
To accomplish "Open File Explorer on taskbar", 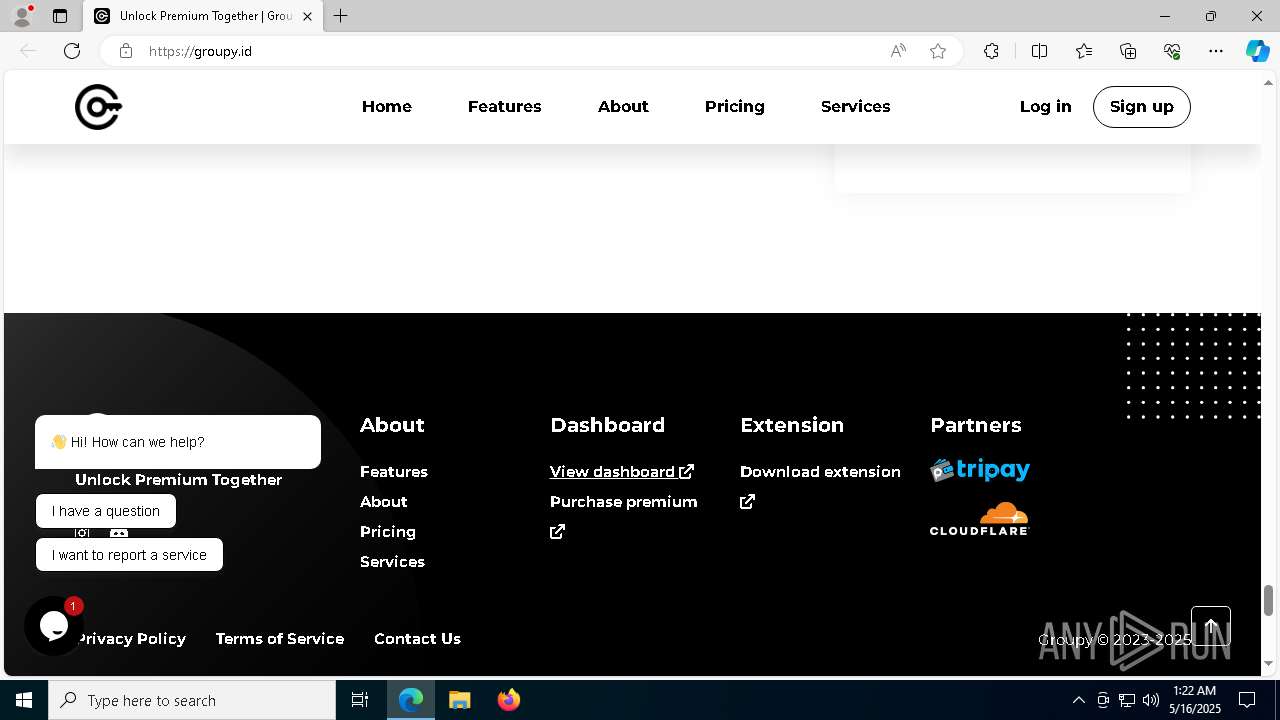I will (459, 700).
